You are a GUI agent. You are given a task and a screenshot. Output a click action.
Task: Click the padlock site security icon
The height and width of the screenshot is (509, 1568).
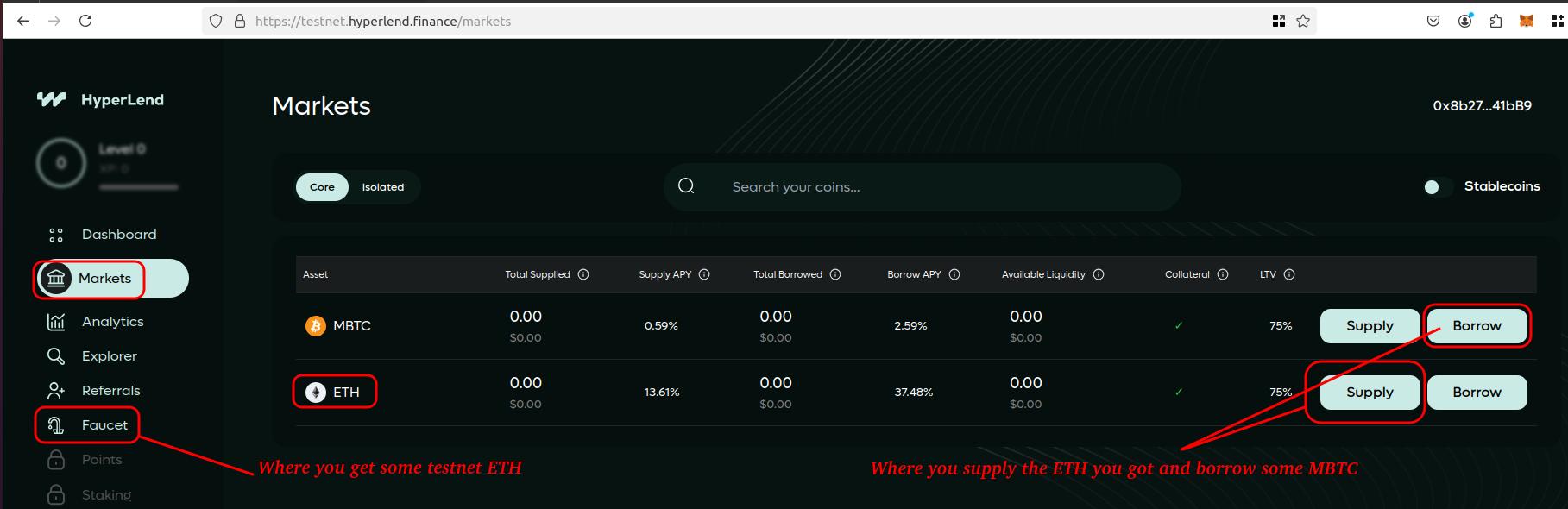coord(240,21)
